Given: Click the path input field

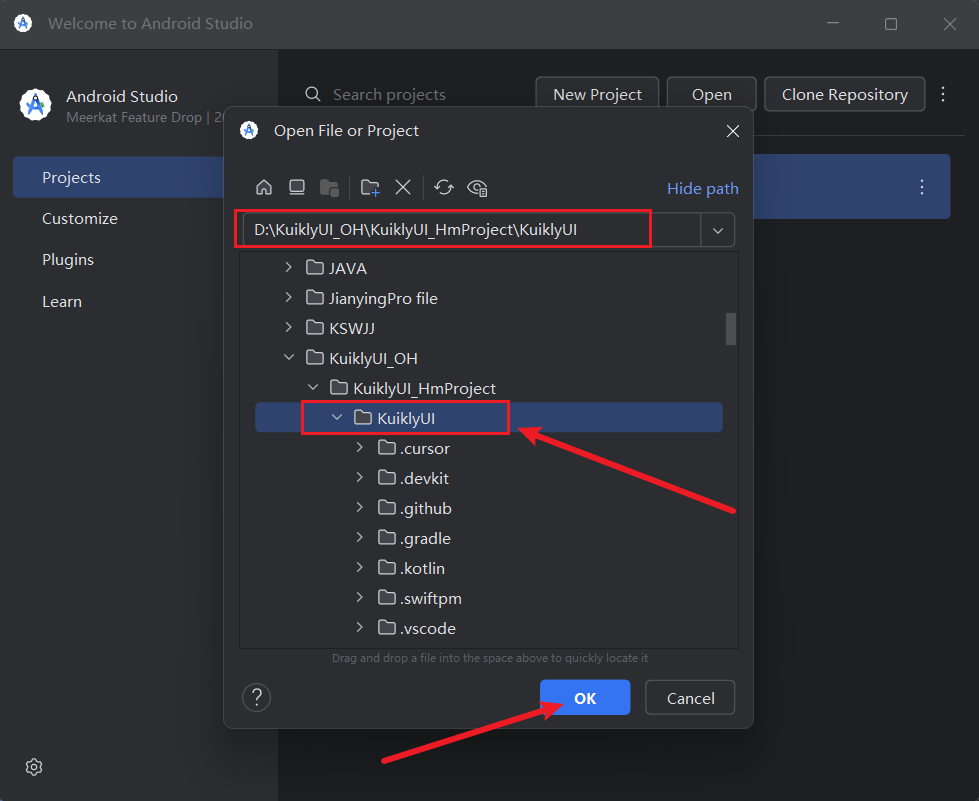Looking at the screenshot, I should pyautogui.click(x=471, y=230).
